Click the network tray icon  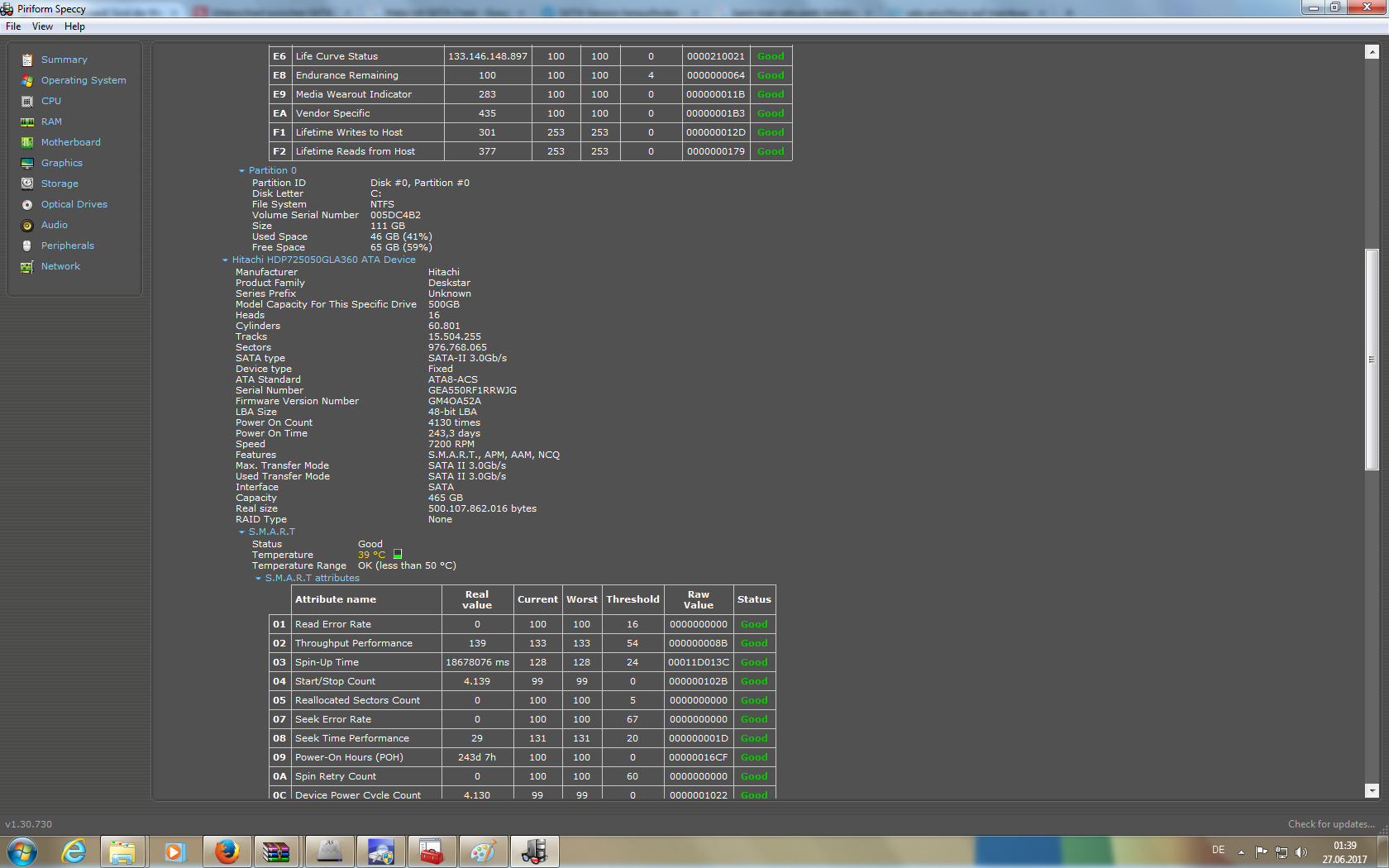tap(1282, 851)
